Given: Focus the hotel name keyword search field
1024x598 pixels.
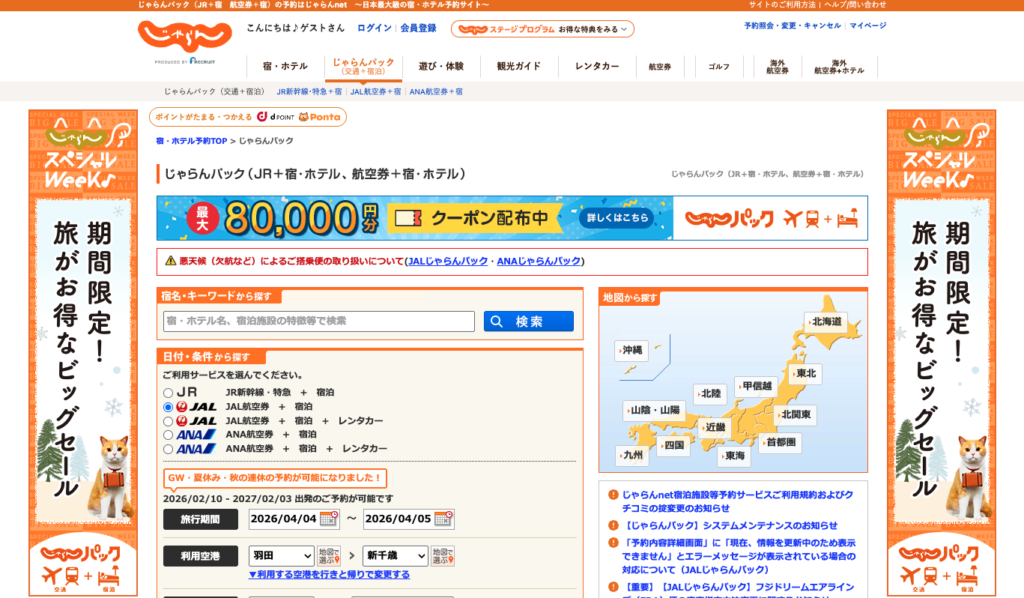Looking at the screenshot, I should coord(319,321).
